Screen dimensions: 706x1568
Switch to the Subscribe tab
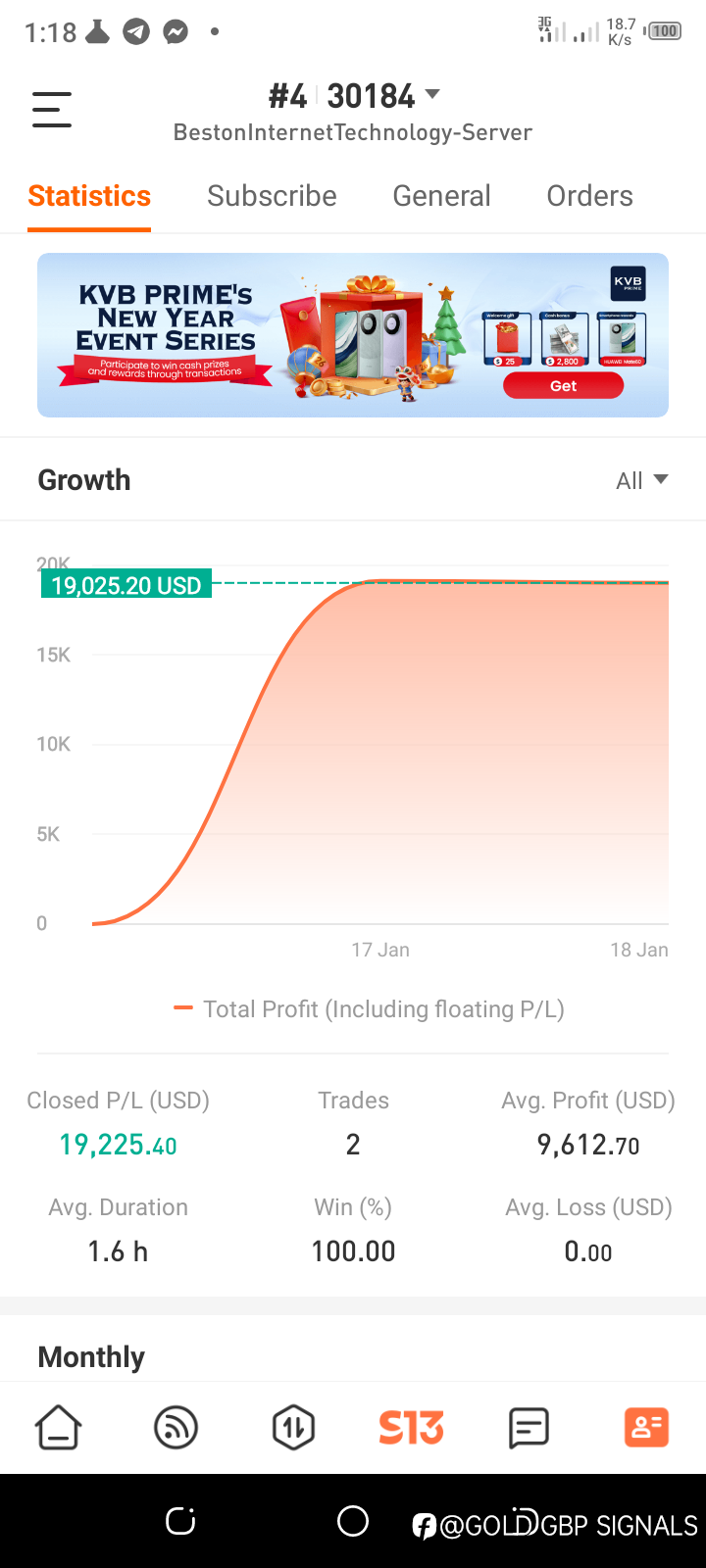click(272, 196)
